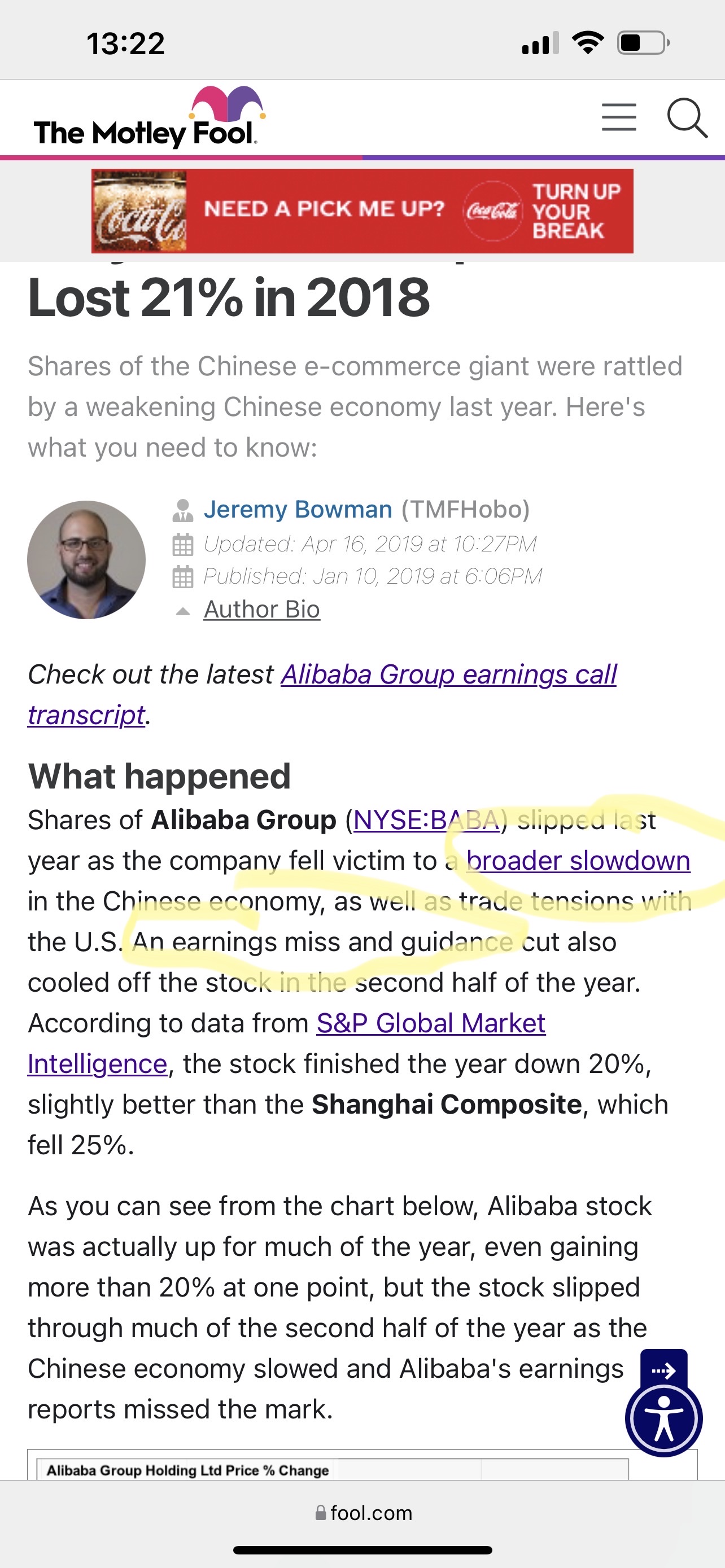Click the calendar icon beside Updated date
The height and width of the screenshot is (1568, 725).
point(182,544)
